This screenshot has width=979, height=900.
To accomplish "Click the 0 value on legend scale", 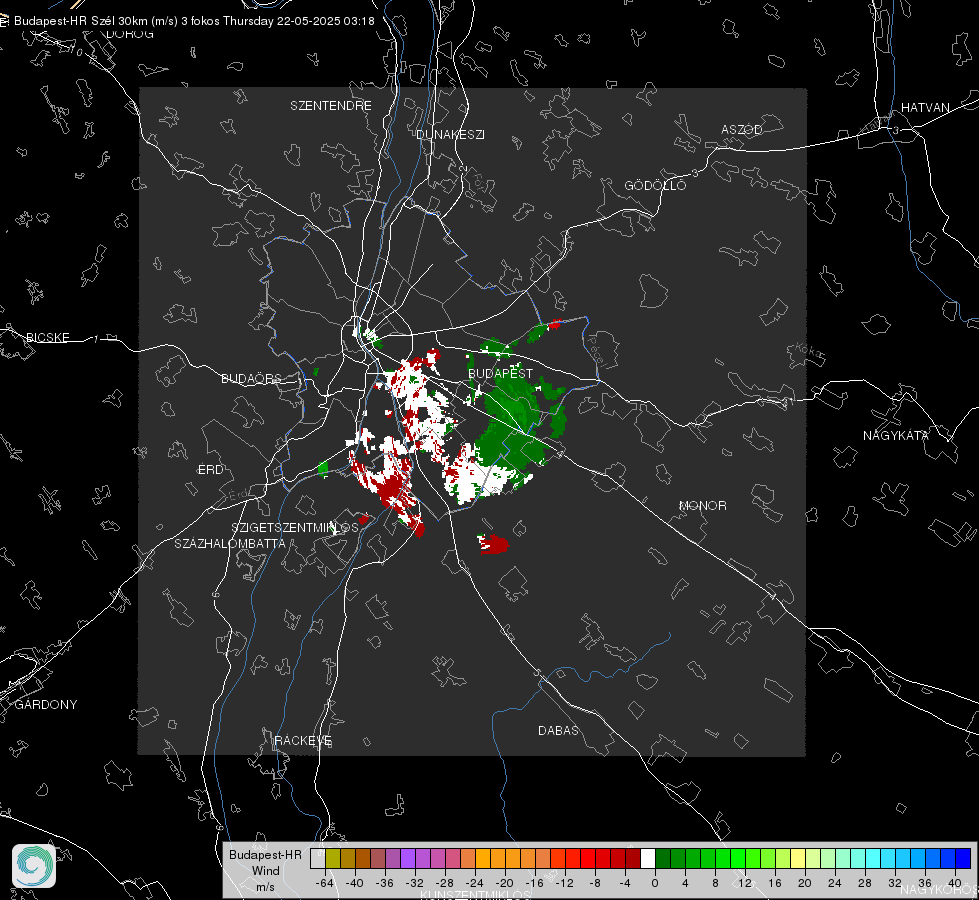I will (654, 883).
